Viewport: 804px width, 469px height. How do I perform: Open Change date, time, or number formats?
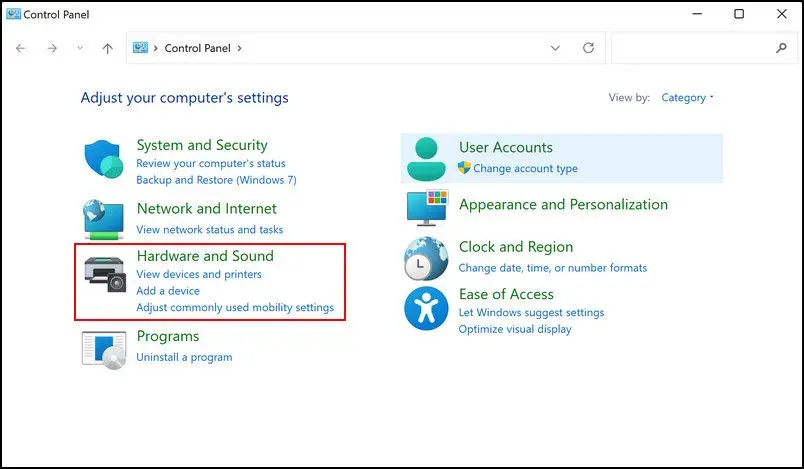553,268
